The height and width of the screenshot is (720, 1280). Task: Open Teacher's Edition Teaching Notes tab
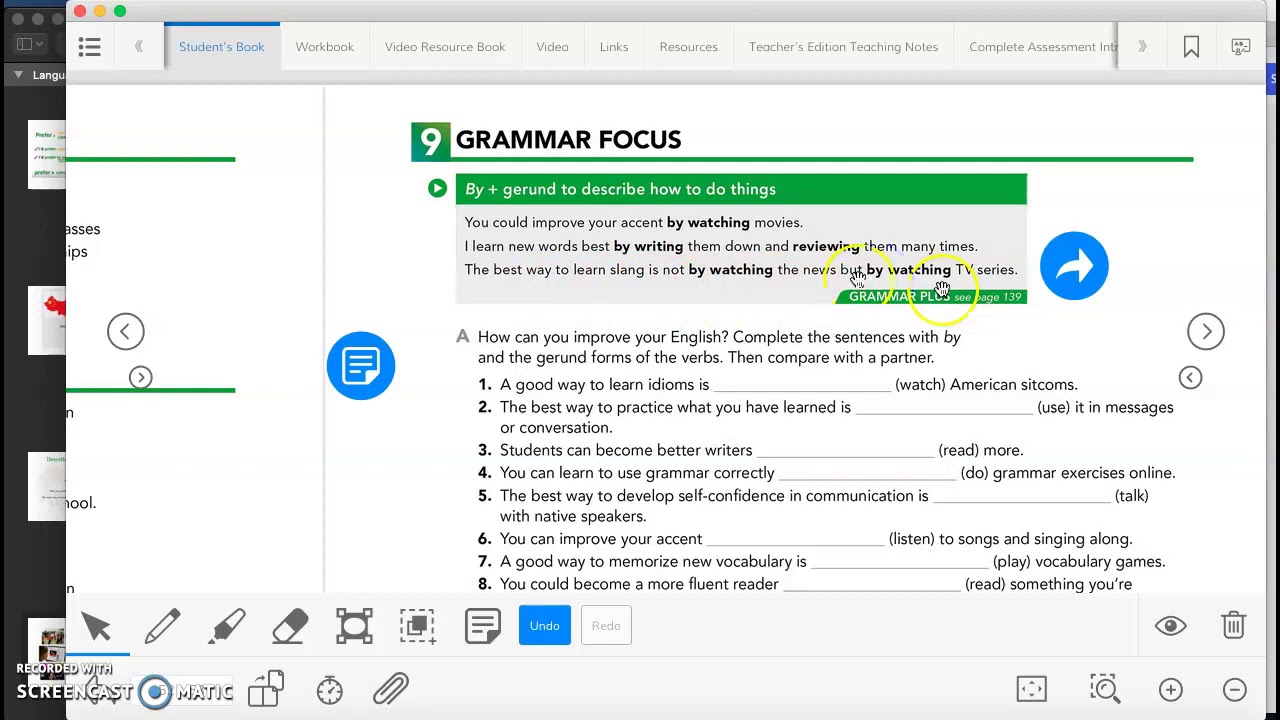click(844, 47)
